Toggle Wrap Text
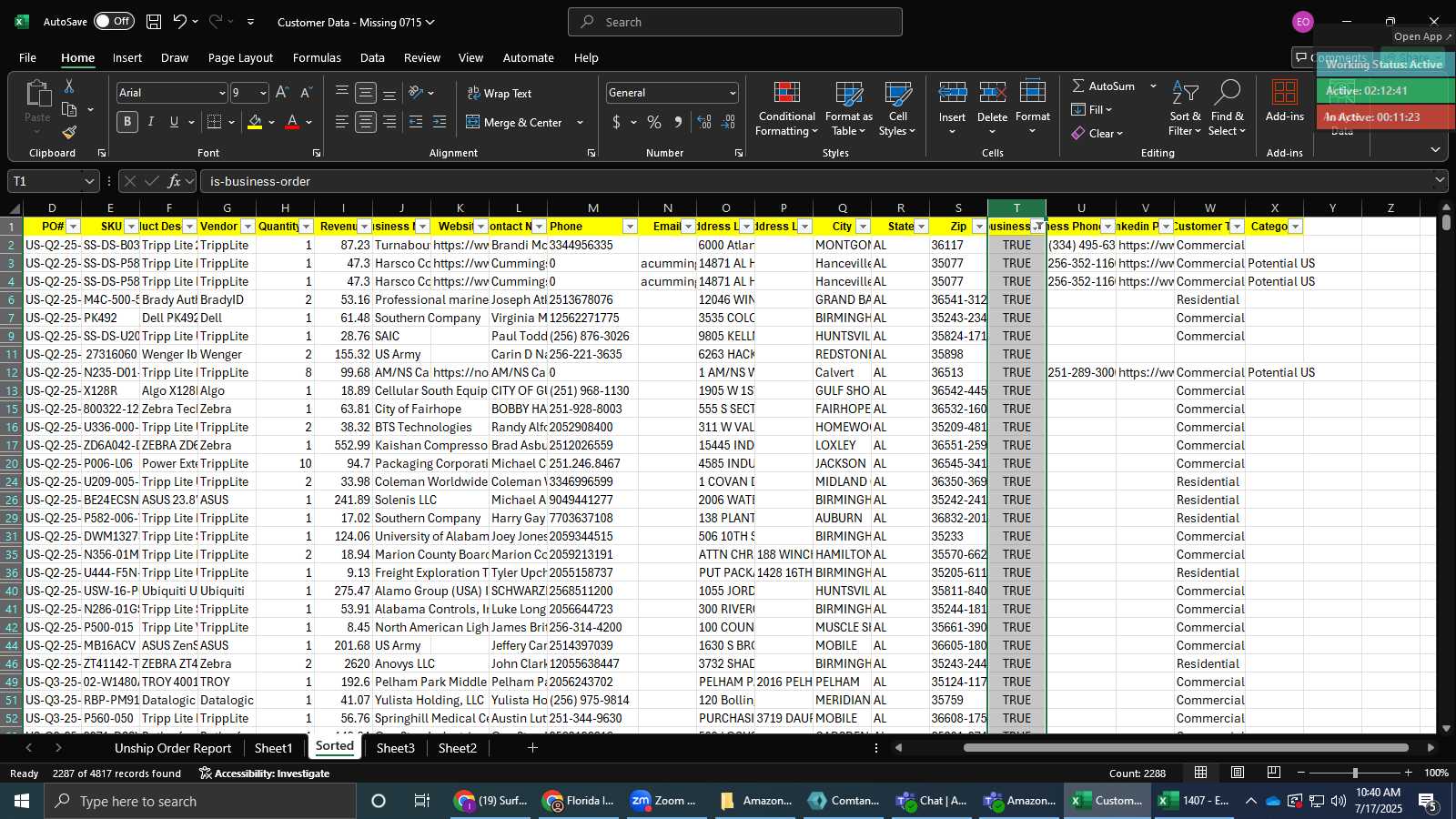The width and height of the screenshot is (1456, 819). coord(500,93)
